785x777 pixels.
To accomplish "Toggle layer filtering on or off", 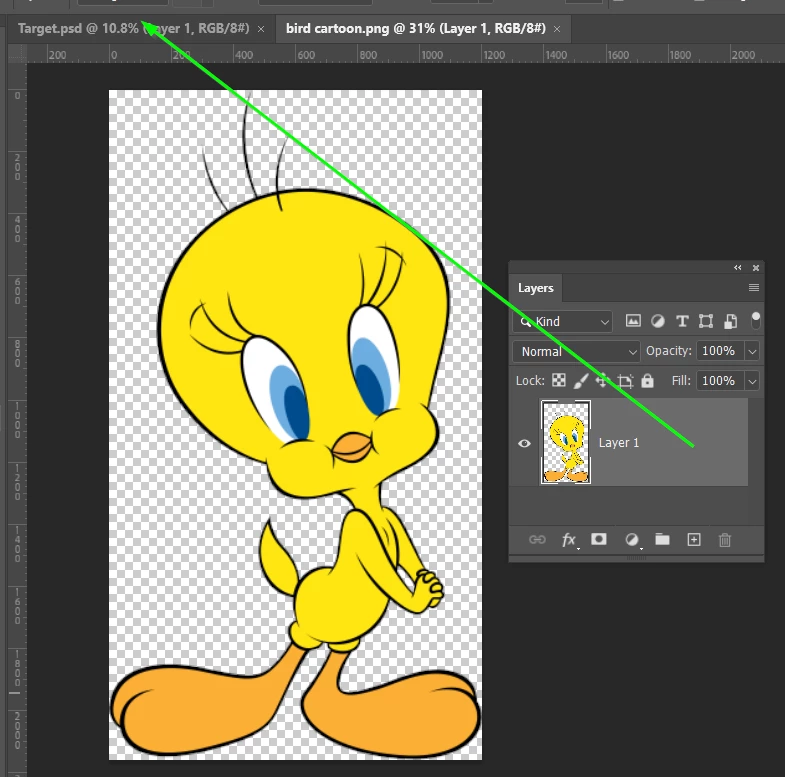I will click(756, 320).
